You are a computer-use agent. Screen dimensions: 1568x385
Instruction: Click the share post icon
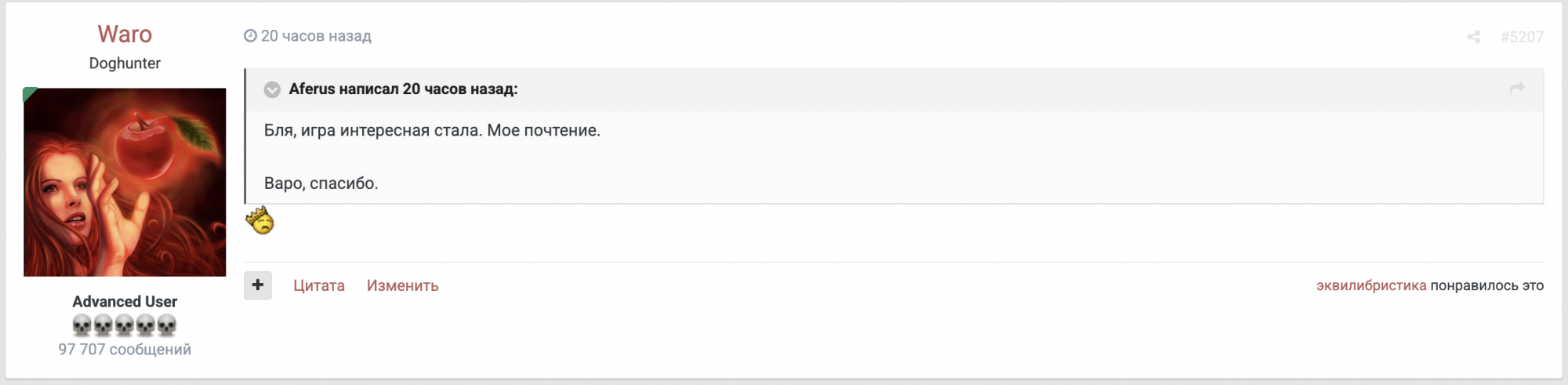[x=1473, y=37]
